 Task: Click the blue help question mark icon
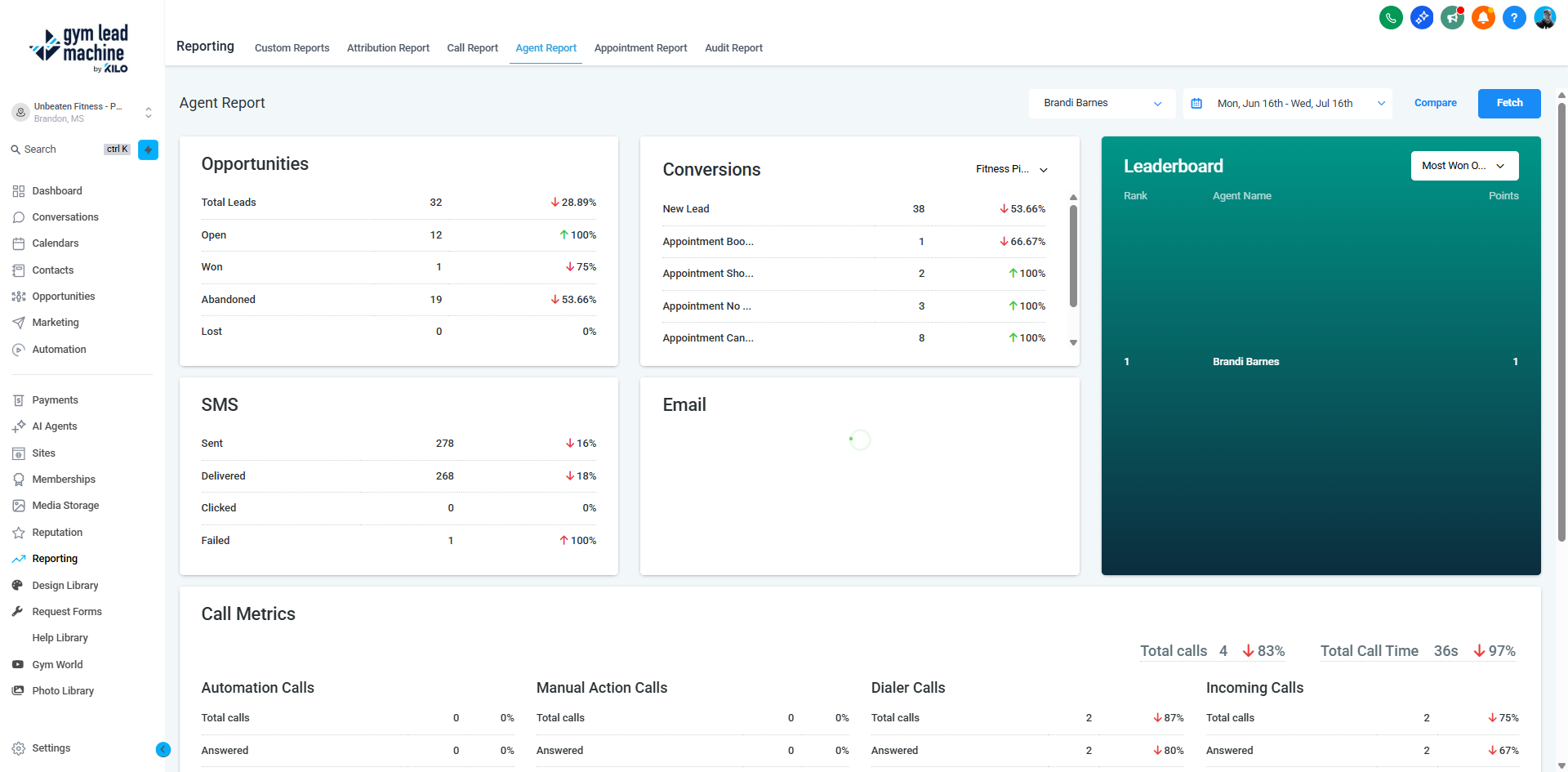(1514, 17)
